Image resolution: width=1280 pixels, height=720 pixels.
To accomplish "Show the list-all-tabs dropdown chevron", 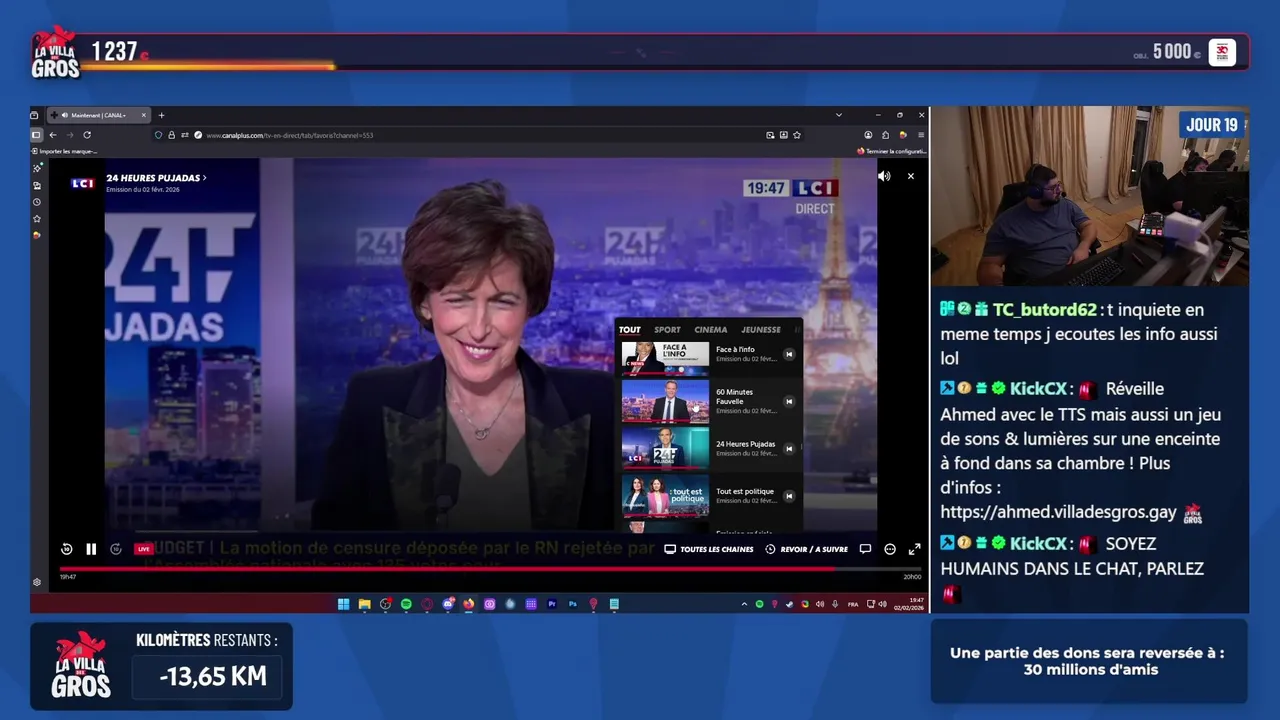I will coord(839,115).
